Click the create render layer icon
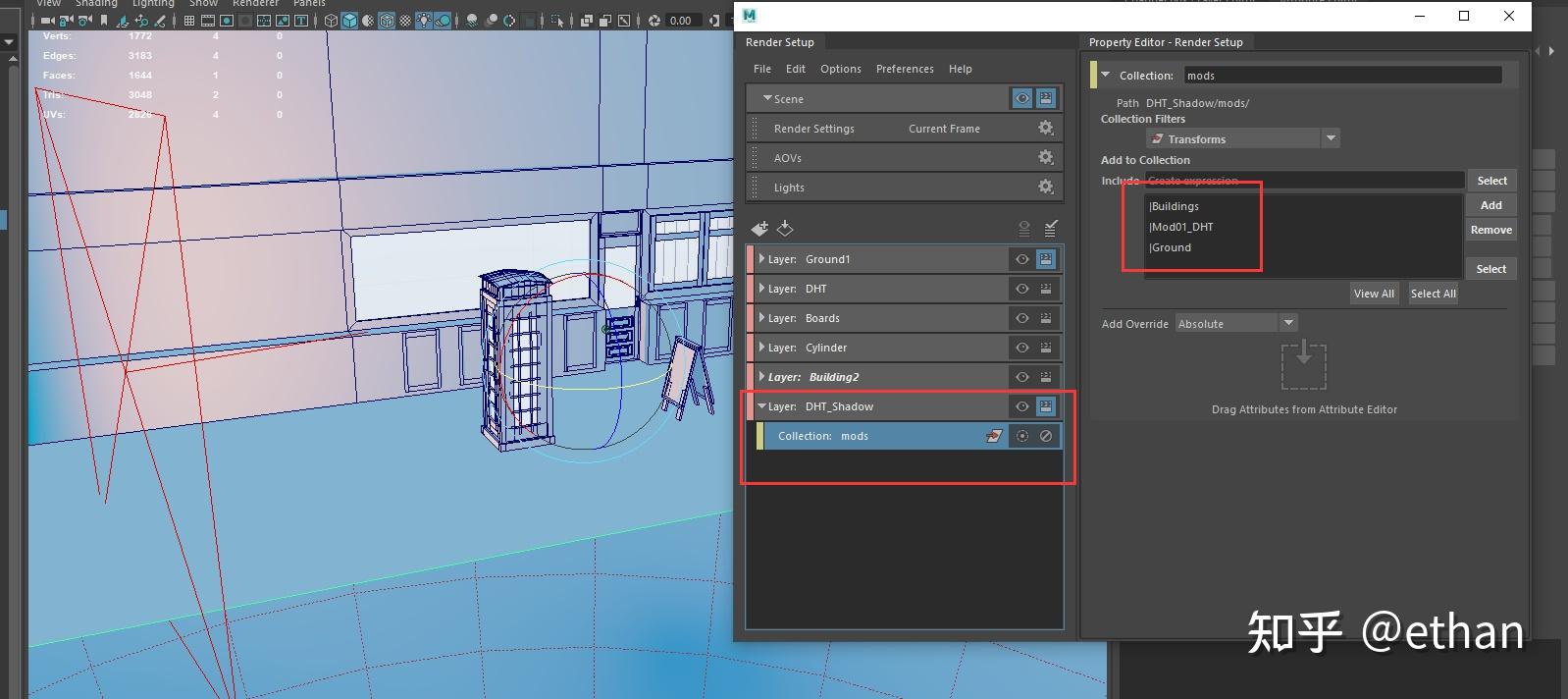The height and width of the screenshot is (699, 1568). (x=759, y=229)
